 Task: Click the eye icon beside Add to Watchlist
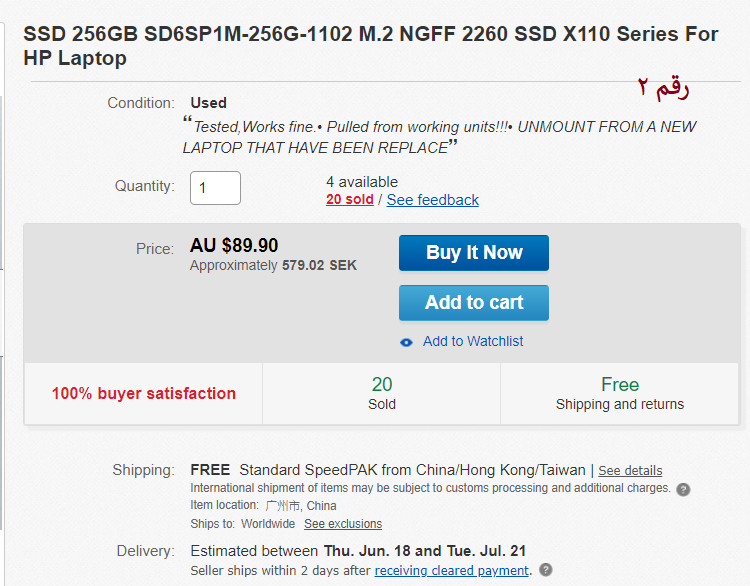click(x=406, y=342)
